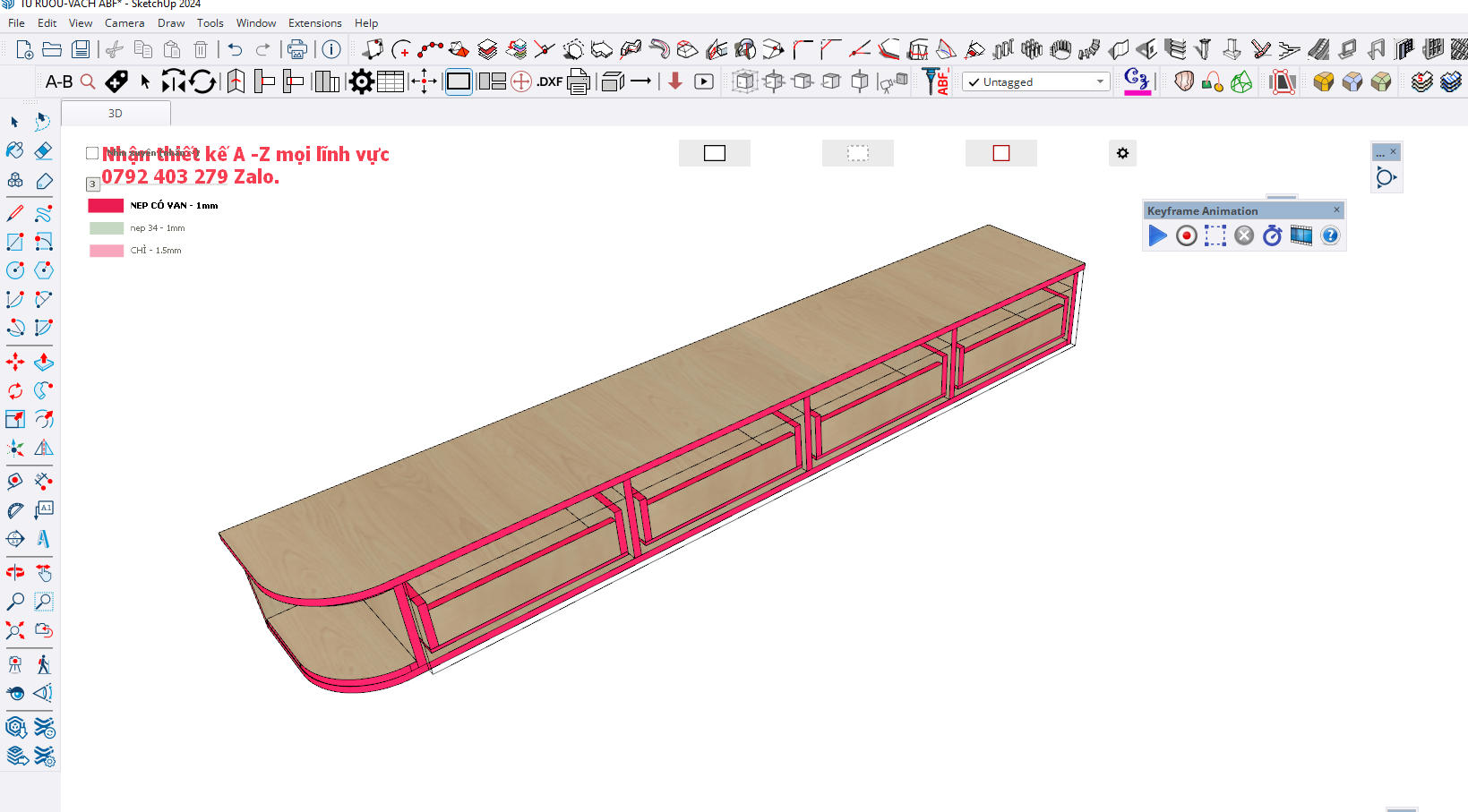This screenshot has width=1468, height=812.
Task: Click the small number 3 button
Action: point(92,184)
